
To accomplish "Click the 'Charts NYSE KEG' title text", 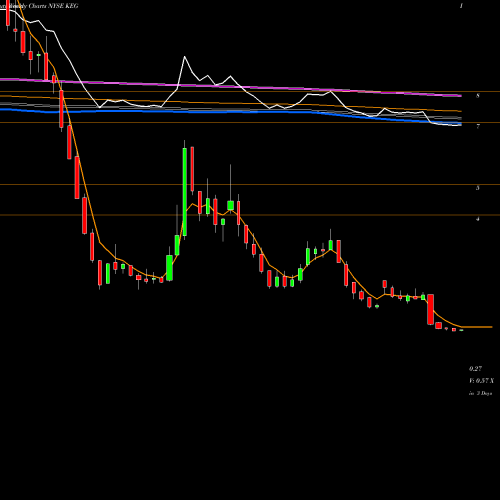I will 53,6.
